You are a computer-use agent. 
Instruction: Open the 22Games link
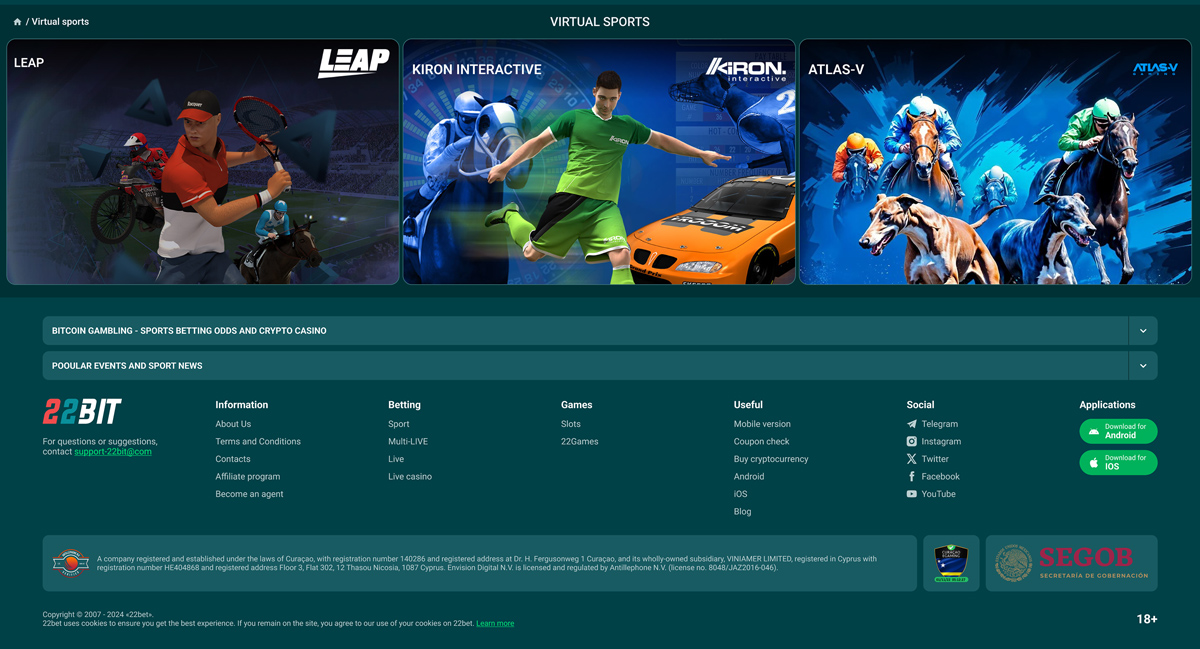click(x=580, y=442)
